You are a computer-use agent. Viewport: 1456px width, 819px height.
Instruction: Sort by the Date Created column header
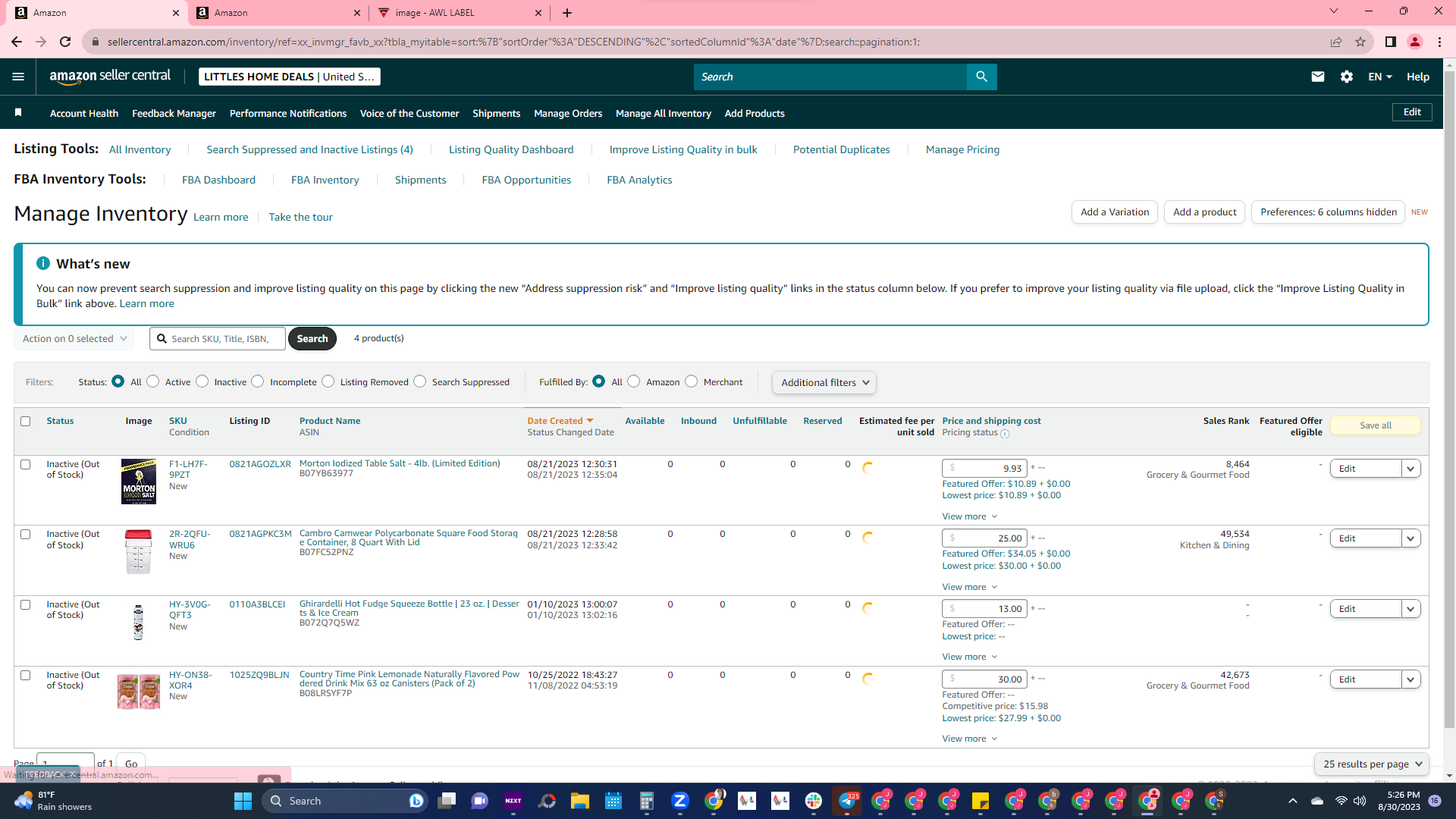tap(560, 421)
